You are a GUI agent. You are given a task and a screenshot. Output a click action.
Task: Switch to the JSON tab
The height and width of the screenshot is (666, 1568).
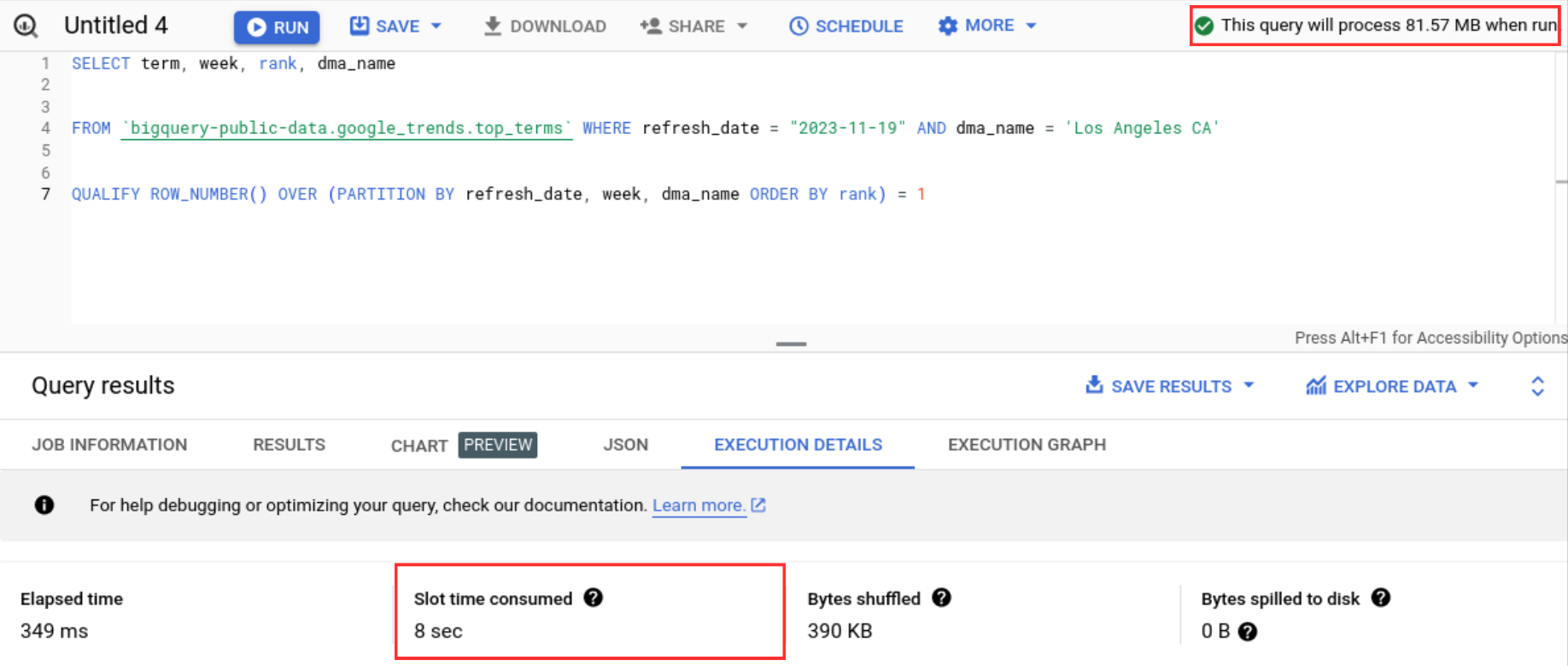(626, 445)
